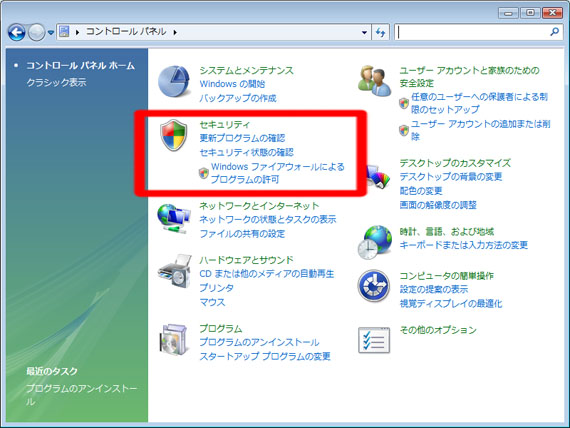Maximize the Control Panel window
570x428 pixels.
tap(530, 13)
